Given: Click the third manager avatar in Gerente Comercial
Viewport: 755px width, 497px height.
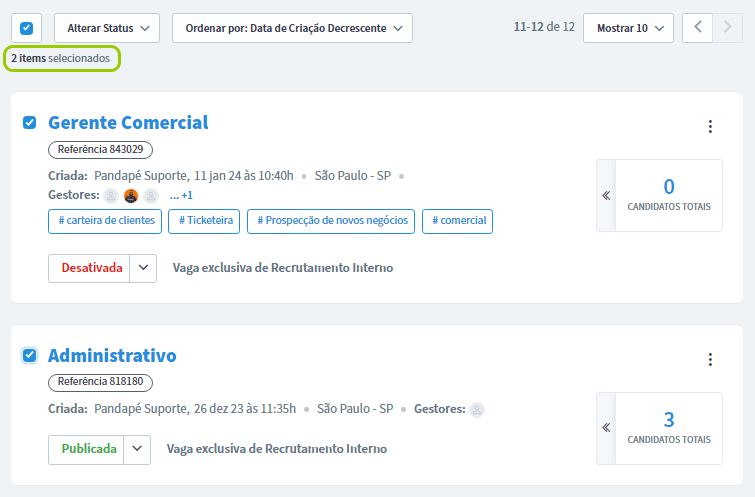Looking at the screenshot, I should pyautogui.click(x=151, y=196).
